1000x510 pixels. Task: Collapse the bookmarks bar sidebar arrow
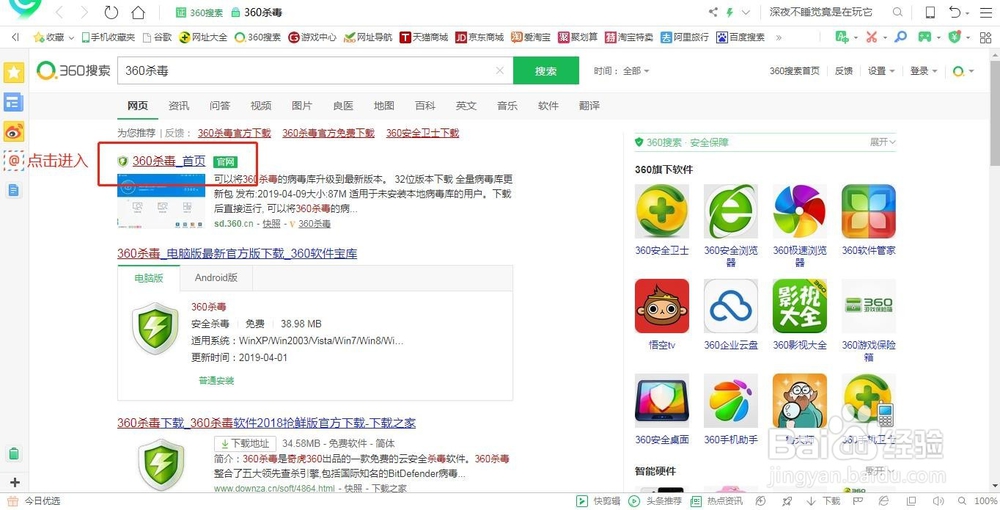coord(15,38)
